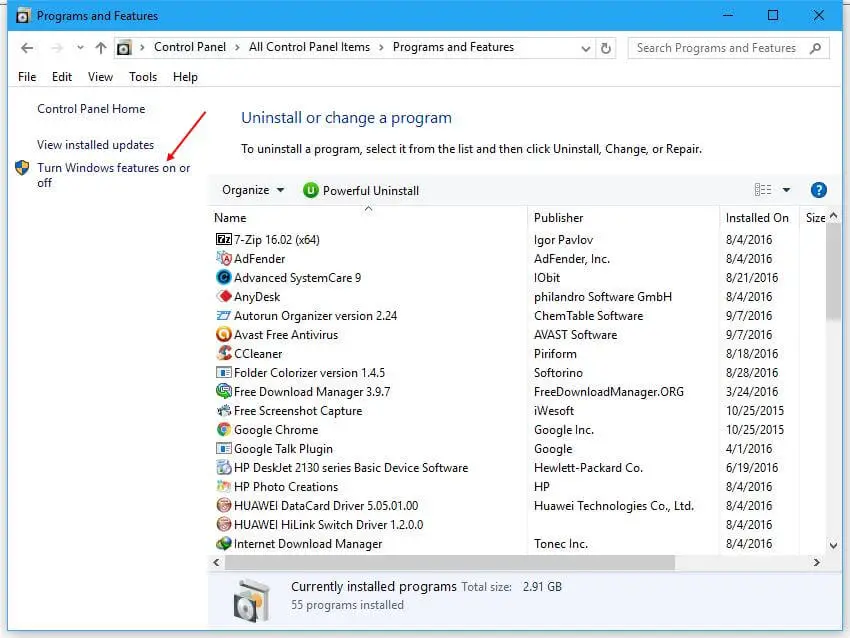Click the Change your view icon
This screenshot has width=850, height=638.
[762, 189]
